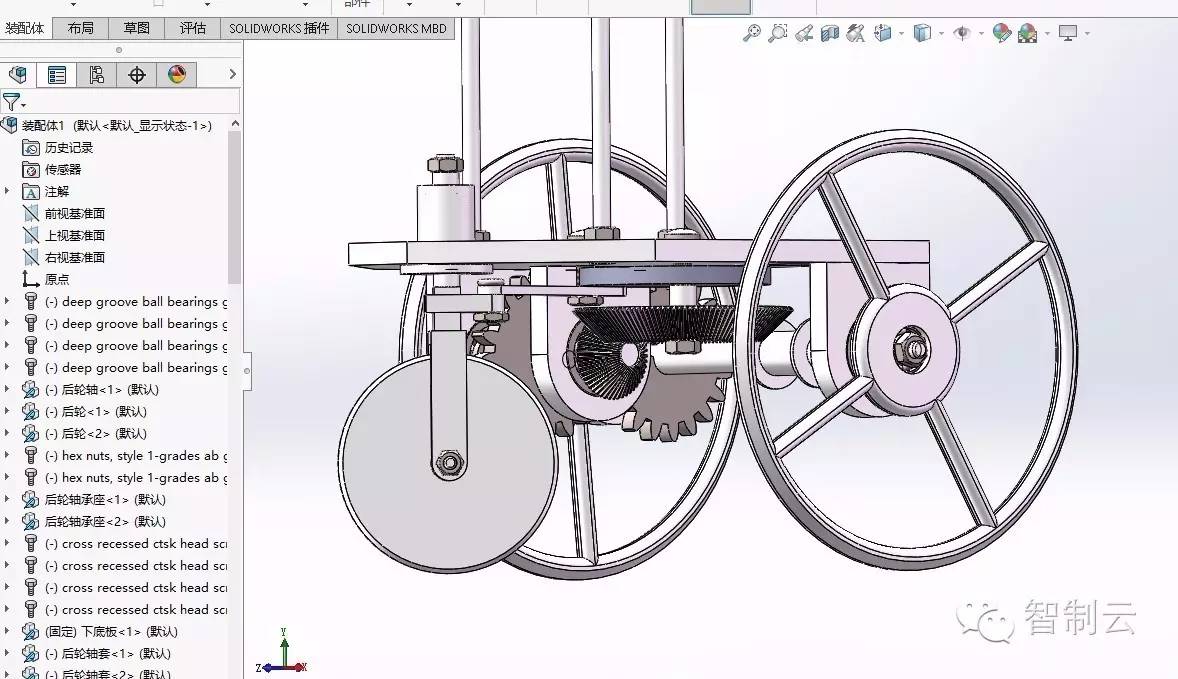Click the Hide/Show Items eye icon
The image size is (1178, 679).
coord(962,33)
